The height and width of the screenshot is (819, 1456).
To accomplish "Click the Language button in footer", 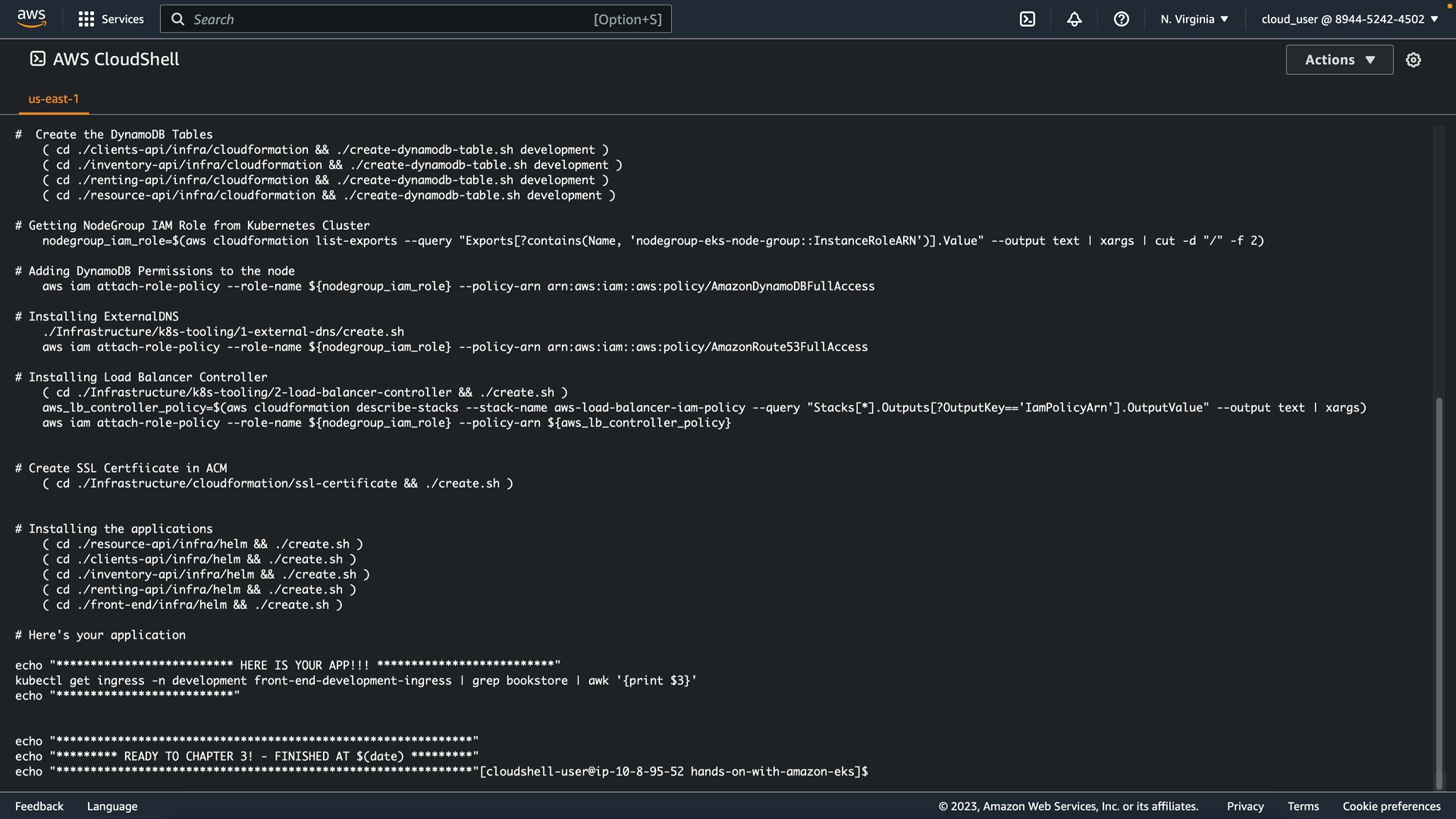I will pyautogui.click(x=112, y=806).
